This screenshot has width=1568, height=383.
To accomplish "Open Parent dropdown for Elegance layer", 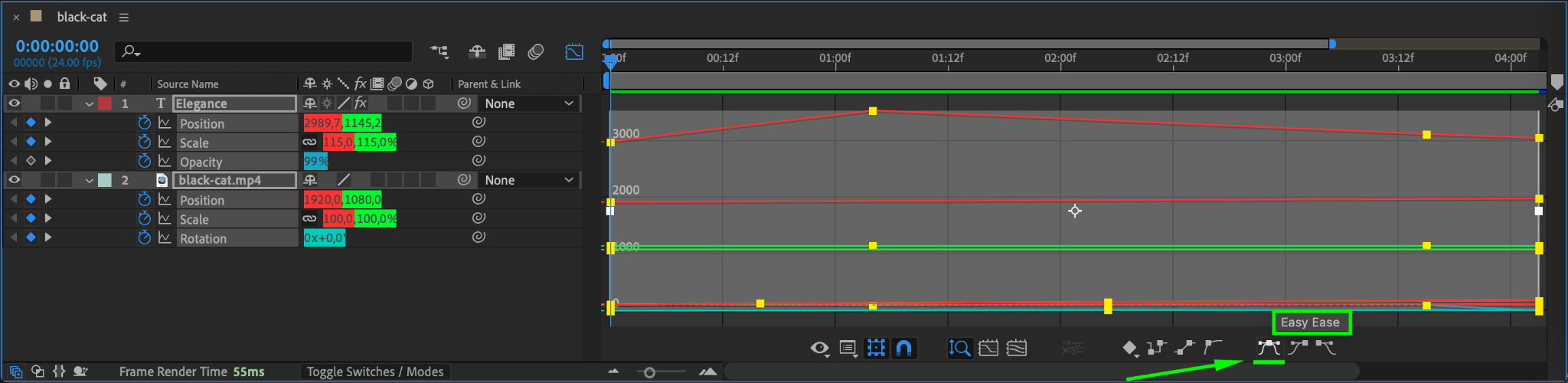I will [529, 103].
